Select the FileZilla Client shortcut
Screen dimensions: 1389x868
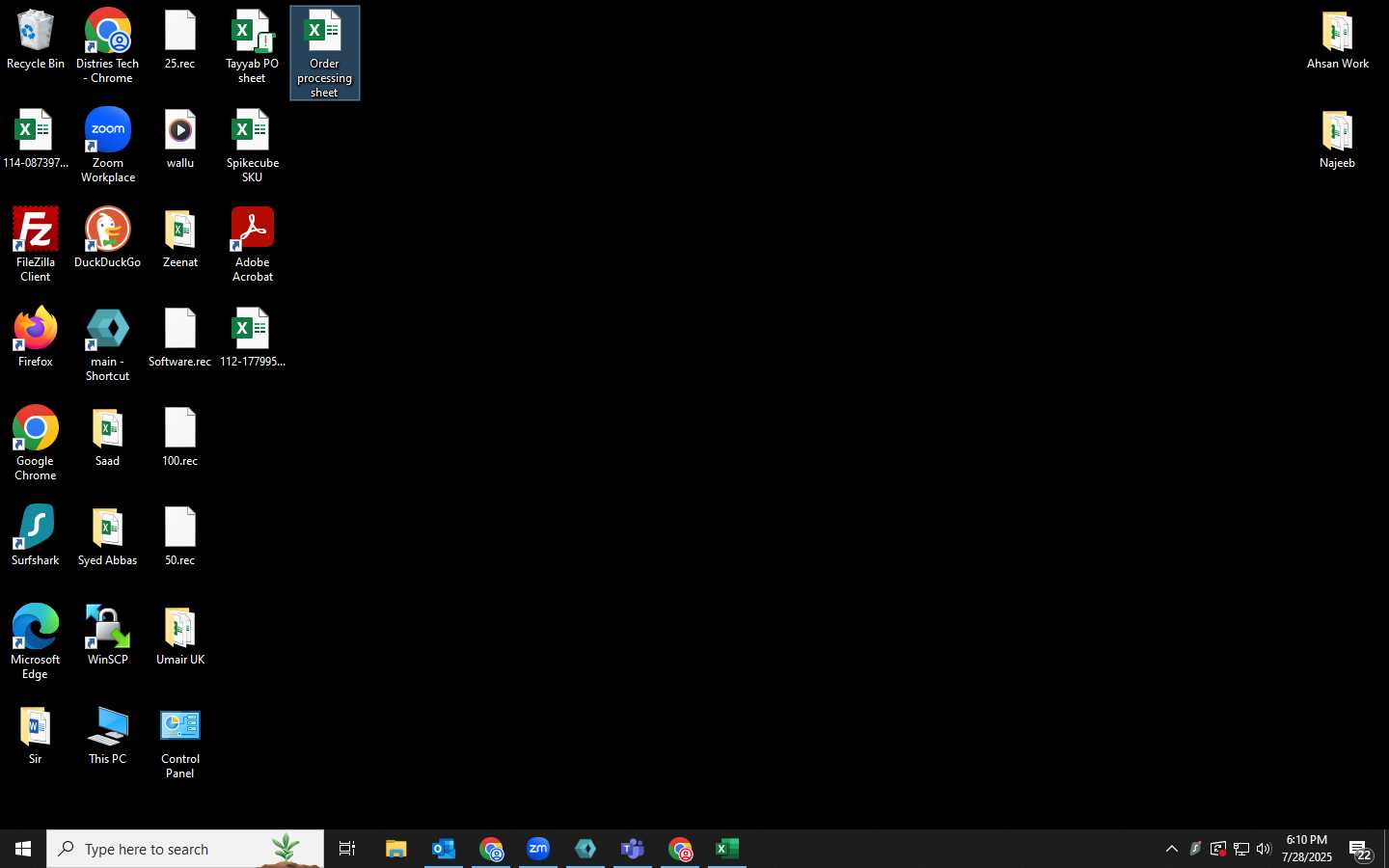pyautogui.click(x=36, y=245)
